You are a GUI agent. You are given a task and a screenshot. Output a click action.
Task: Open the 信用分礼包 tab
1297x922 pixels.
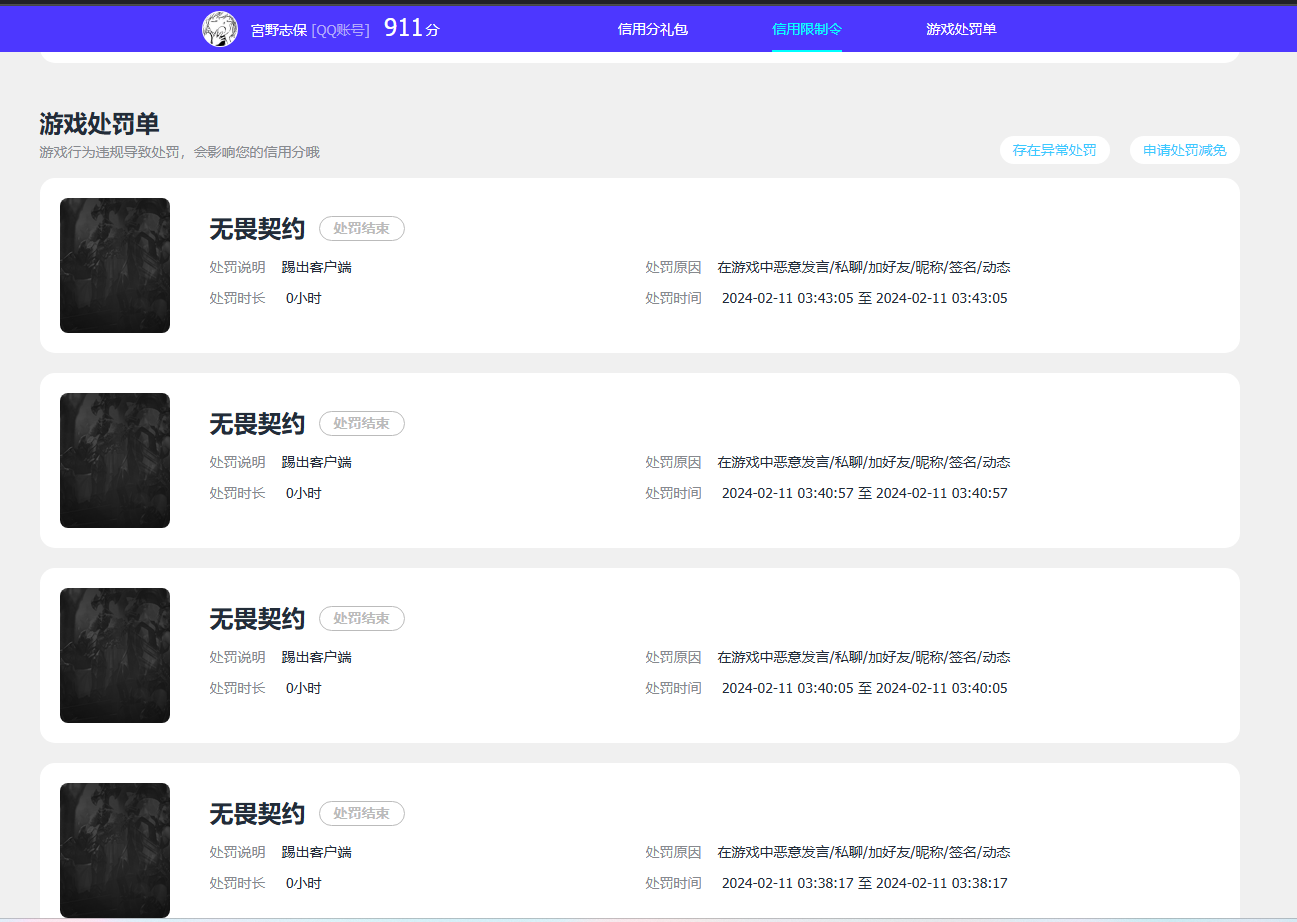(653, 29)
